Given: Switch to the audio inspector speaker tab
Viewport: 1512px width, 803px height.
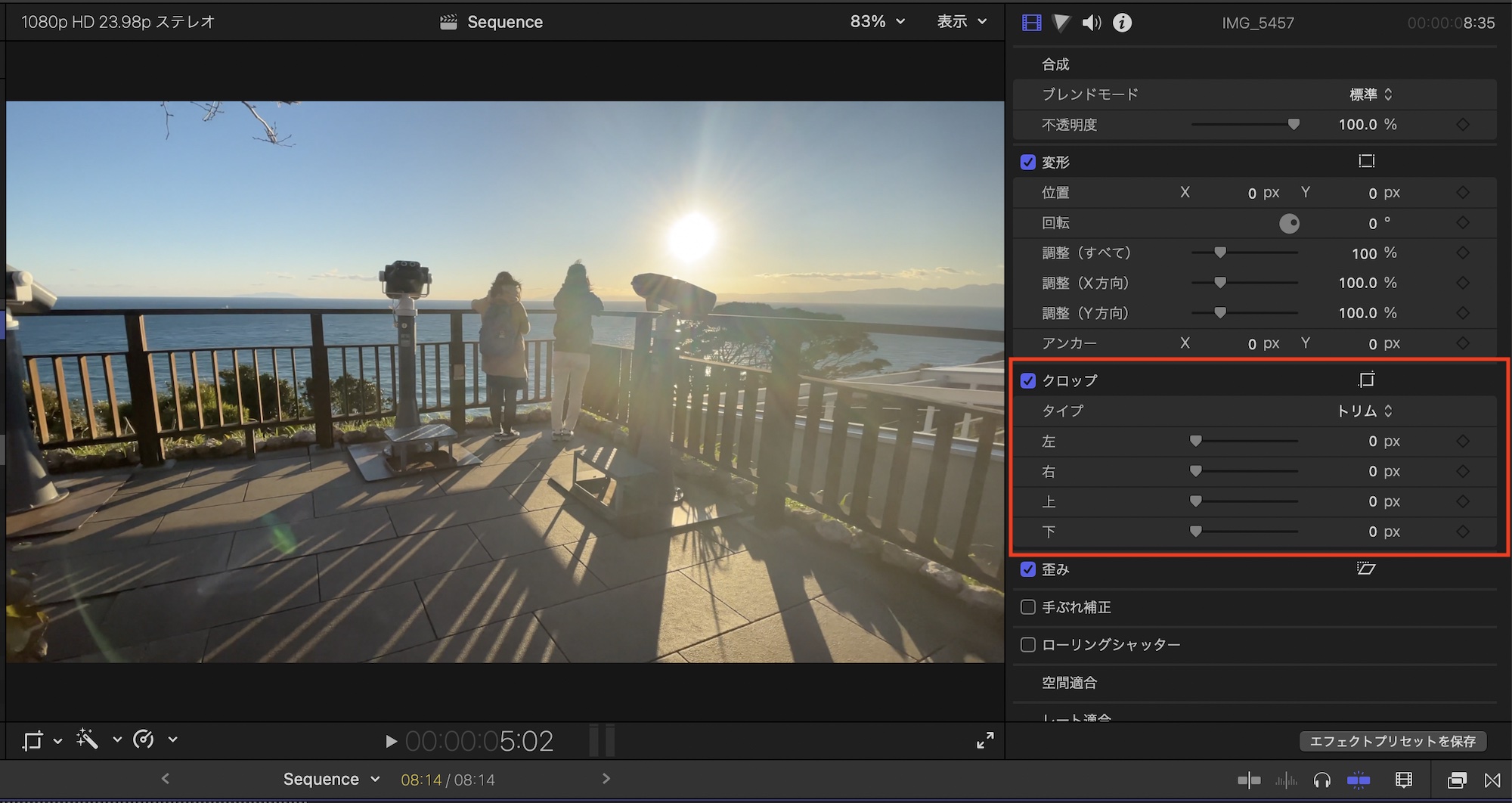Looking at the screenshot, I should coord(1092,23).
